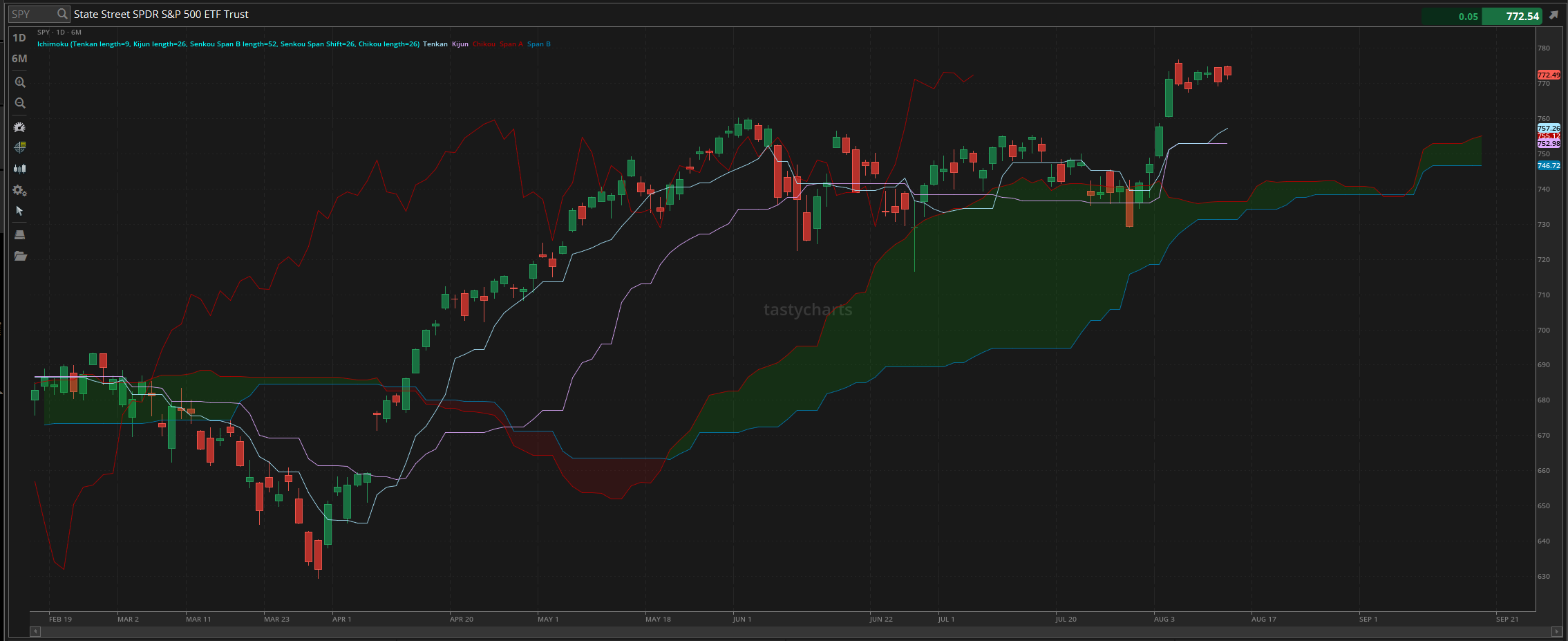Screen dimensions: 1568x641
Task: Pop out the chart with the arrow icon
Action: click(x=1554, y=15)
